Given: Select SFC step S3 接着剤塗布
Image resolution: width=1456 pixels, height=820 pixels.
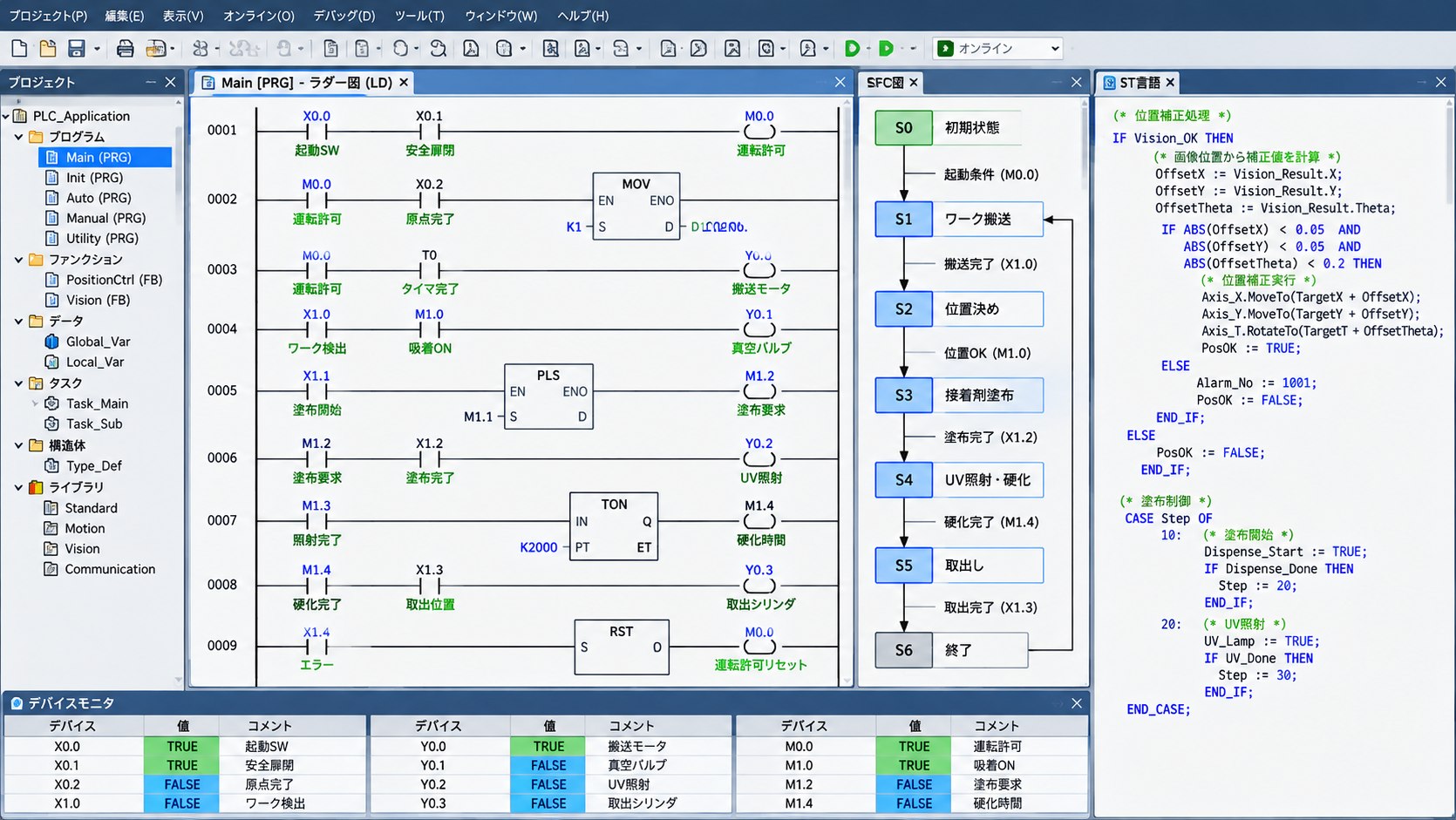Looking at the screenshot, I should point(959,396).
